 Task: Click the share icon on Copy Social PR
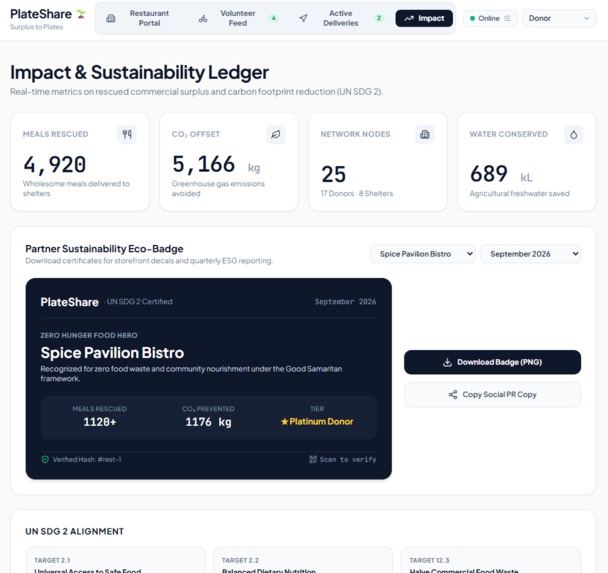point(453,395)
